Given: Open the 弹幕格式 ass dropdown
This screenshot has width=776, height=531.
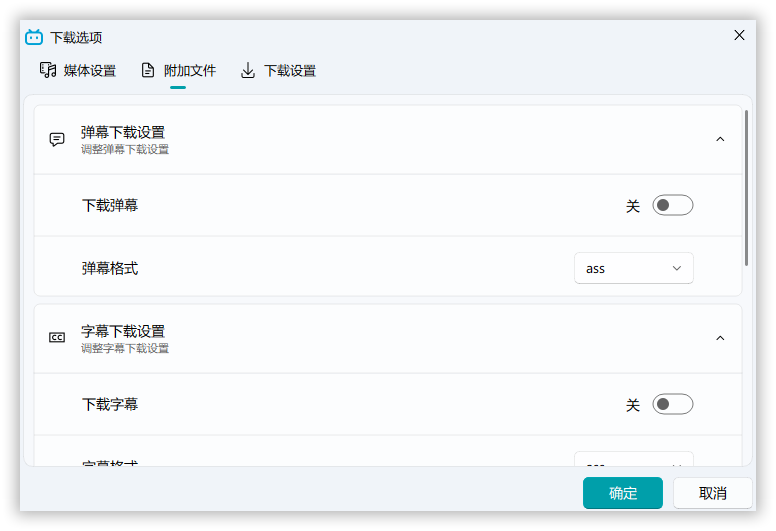Looking at the screenshot, I should pyautogui.click(x=633, y=268).
